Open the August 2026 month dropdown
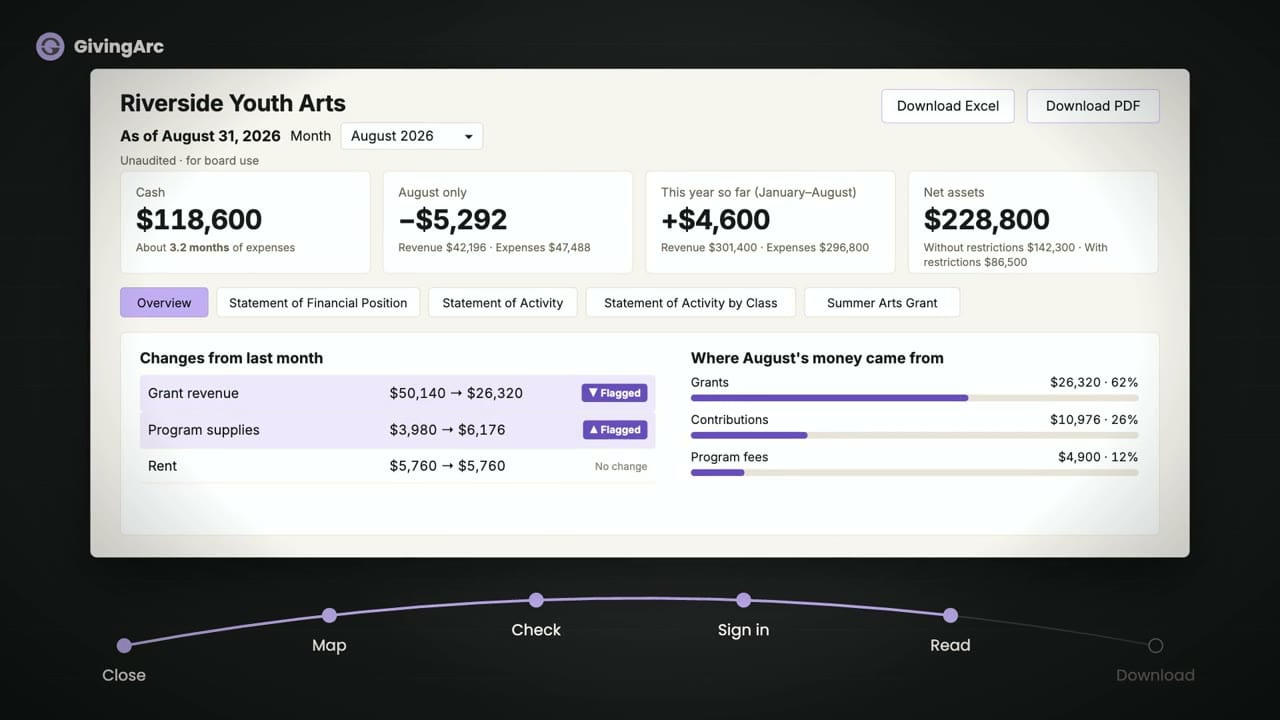The width and height of the screenshot is (1280, 720). click(411, 136)
